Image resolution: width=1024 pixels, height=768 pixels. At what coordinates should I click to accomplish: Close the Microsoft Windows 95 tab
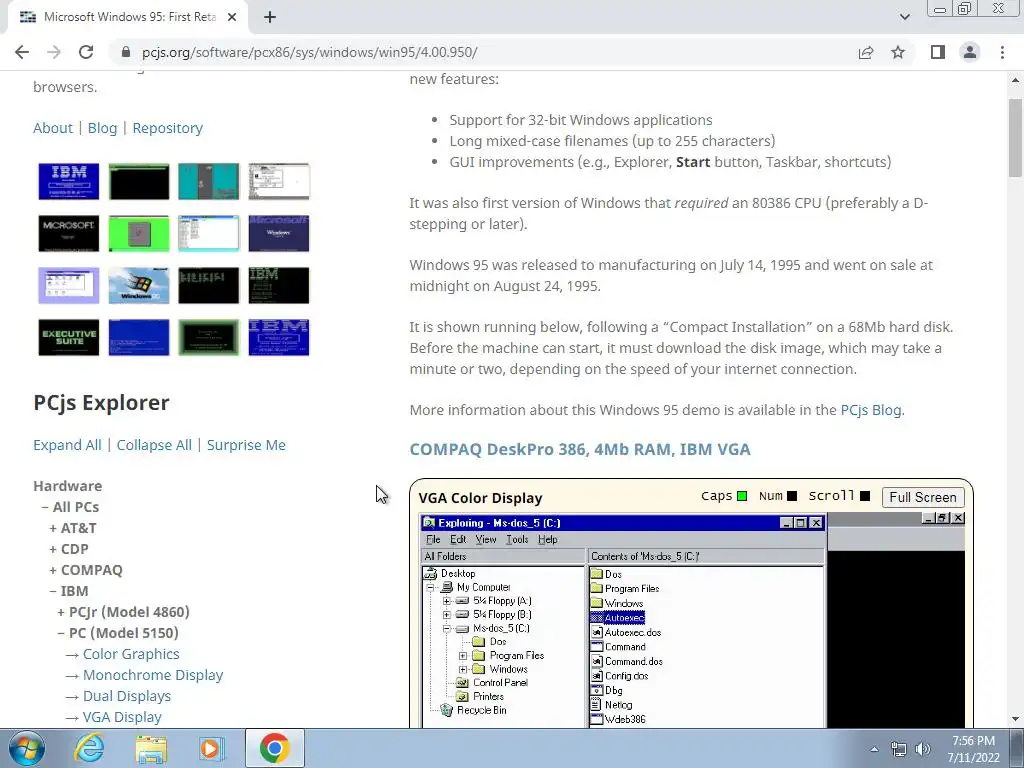pos(232,17)
